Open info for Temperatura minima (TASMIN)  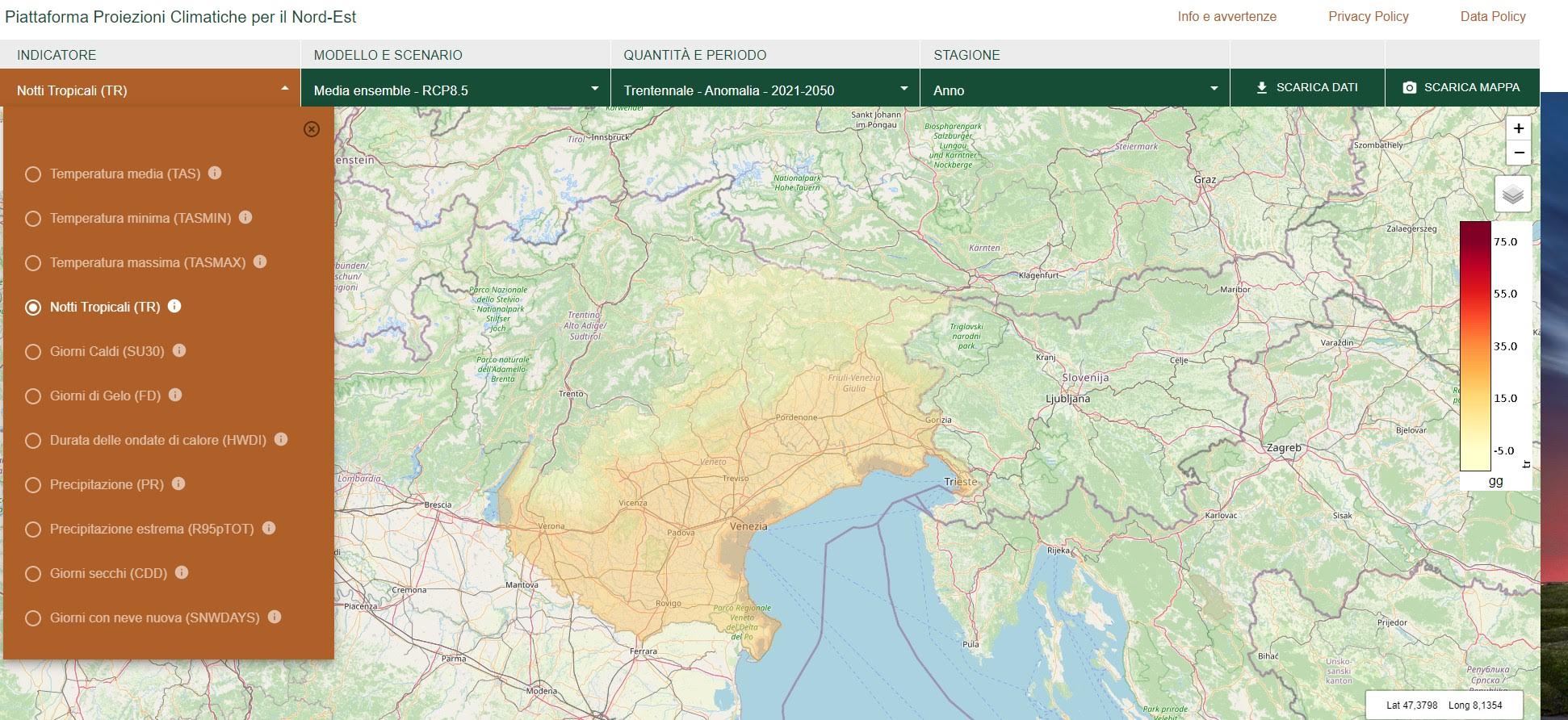click(x=245, y=217)
